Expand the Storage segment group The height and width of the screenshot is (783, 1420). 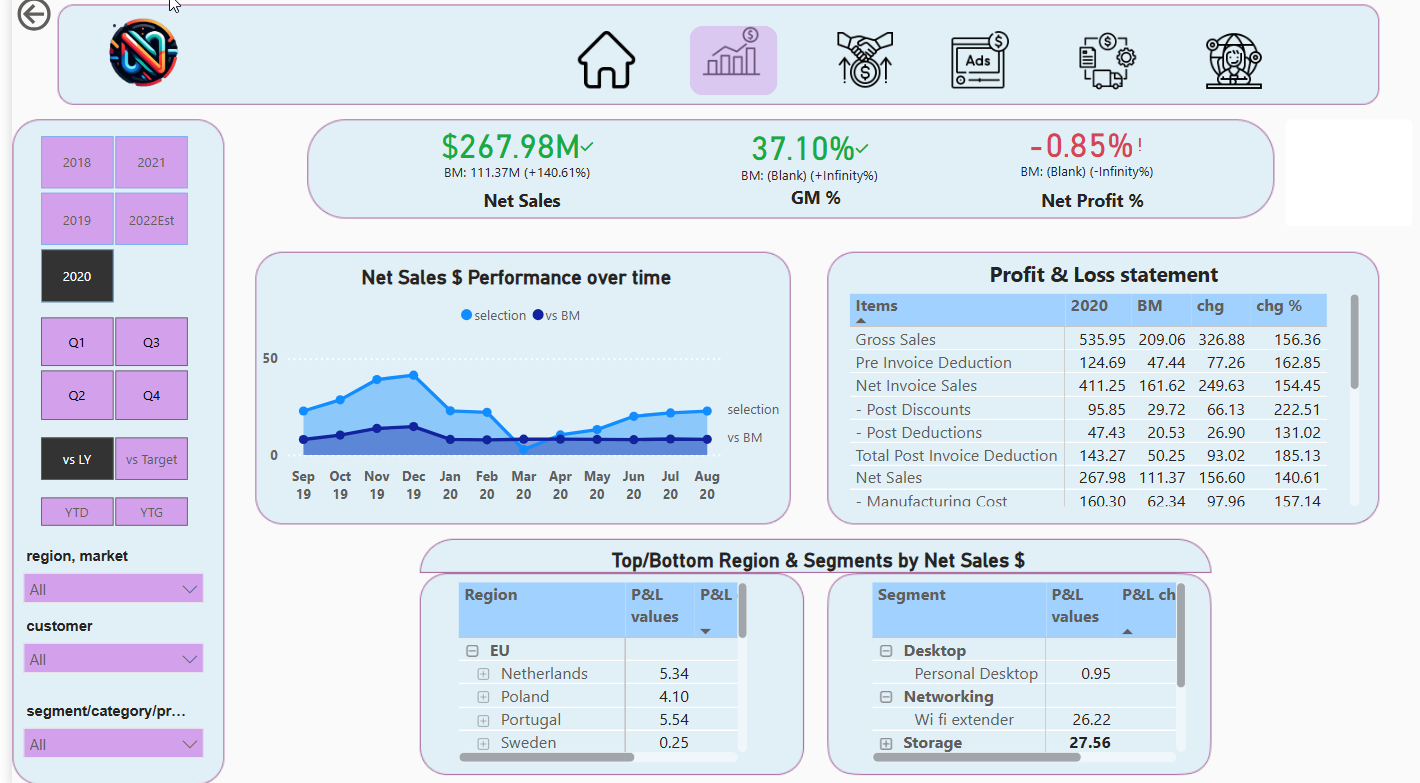click(885, 743)
